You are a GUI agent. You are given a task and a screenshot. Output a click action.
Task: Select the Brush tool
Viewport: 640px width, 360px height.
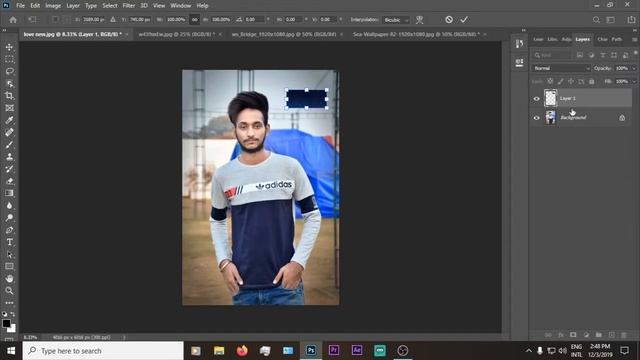9,144
